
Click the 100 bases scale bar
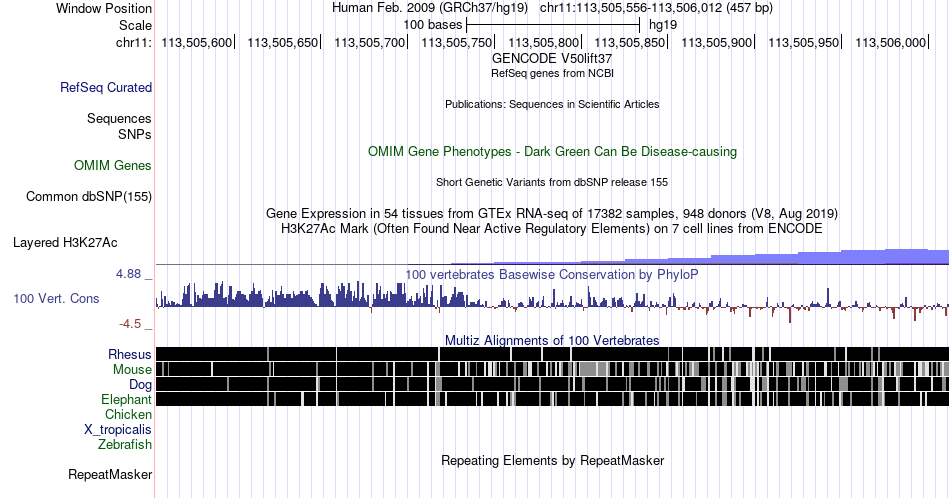(553, 25)
